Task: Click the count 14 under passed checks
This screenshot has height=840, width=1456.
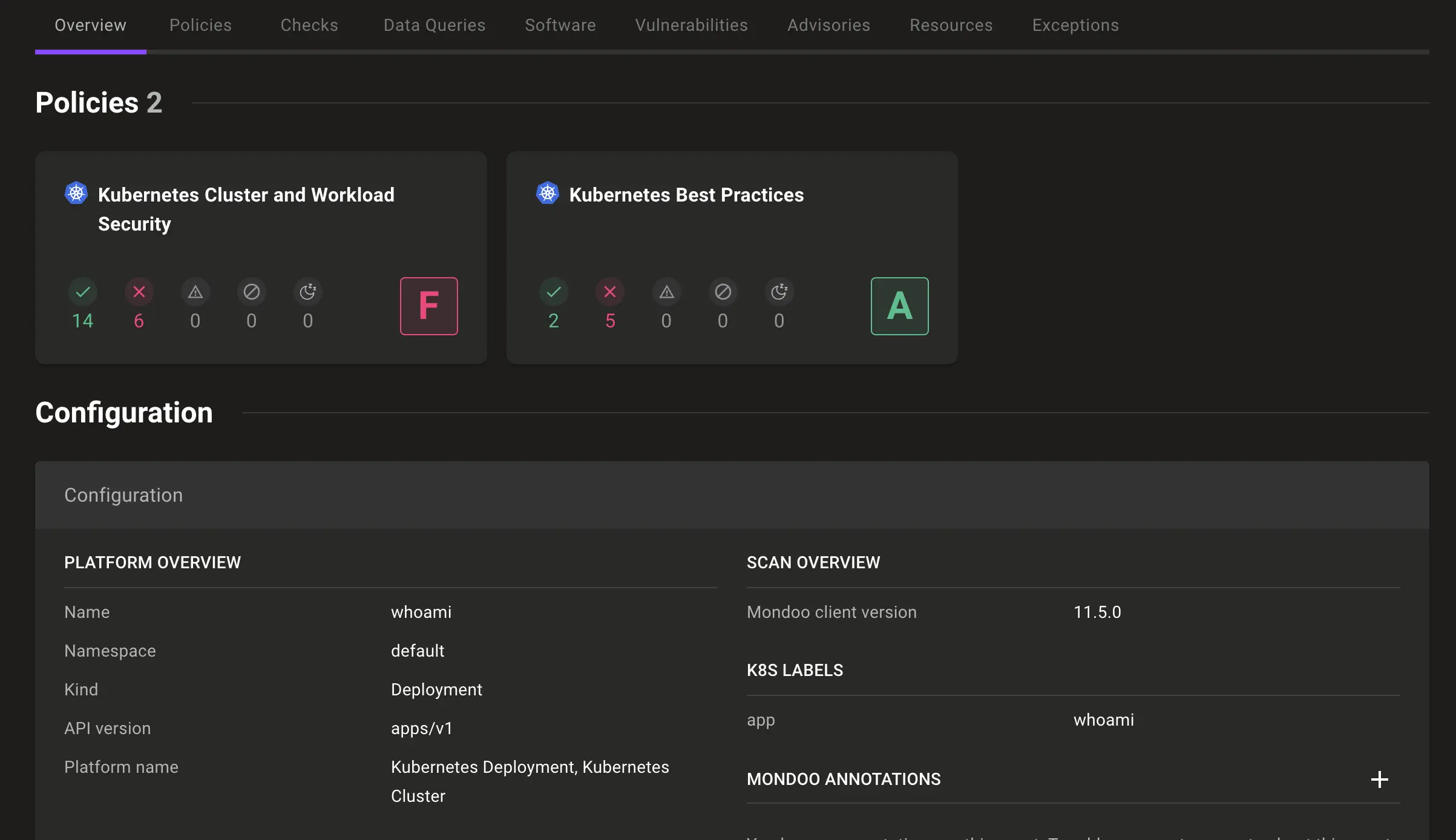Action: pos(83,321)
